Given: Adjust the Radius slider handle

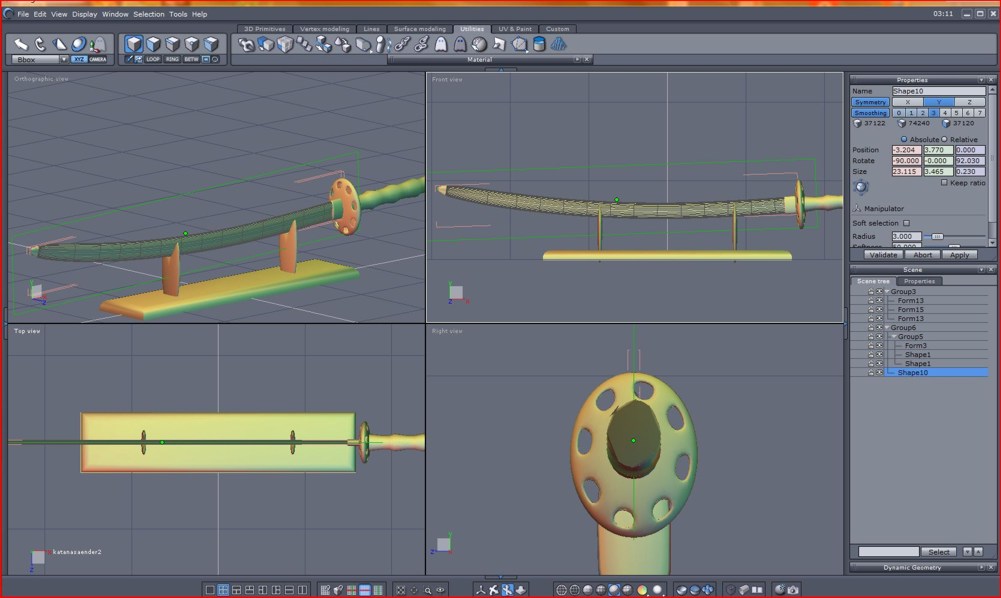Looking at the screenshot, I should point(937,237).
